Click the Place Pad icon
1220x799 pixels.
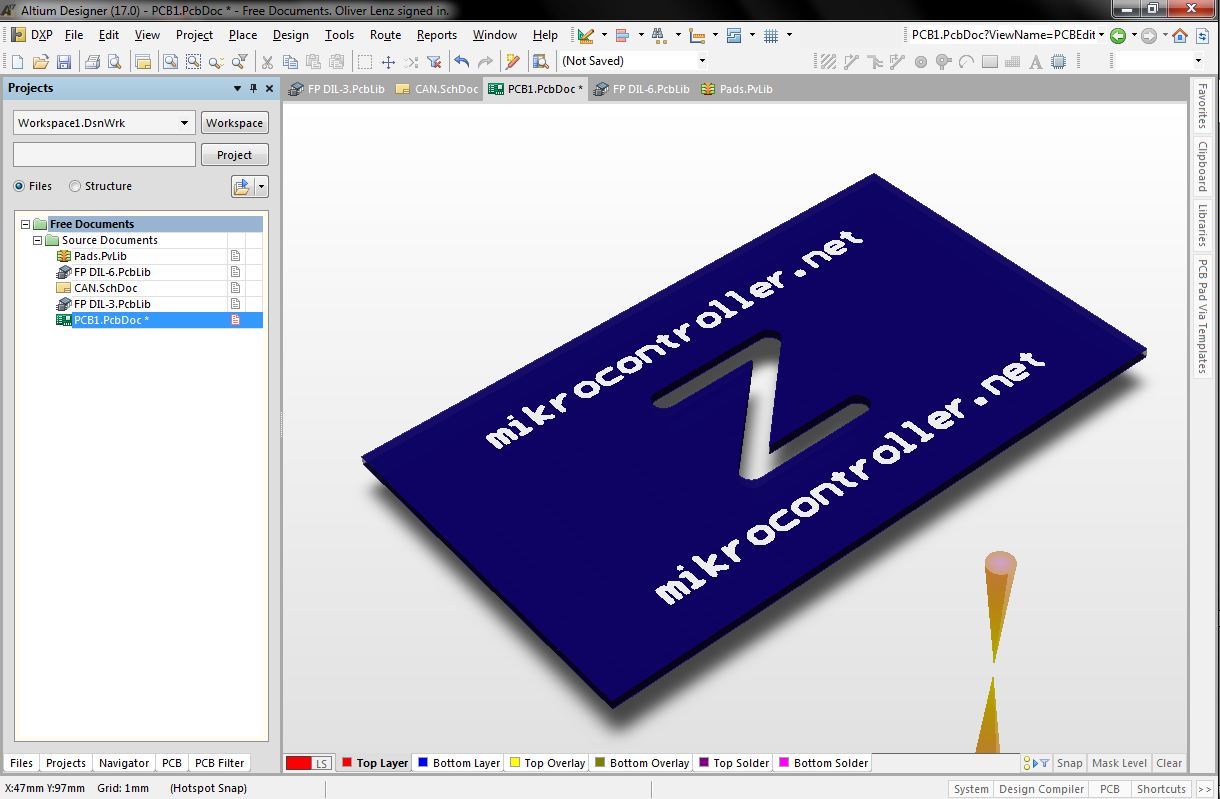tap(921, 62)
